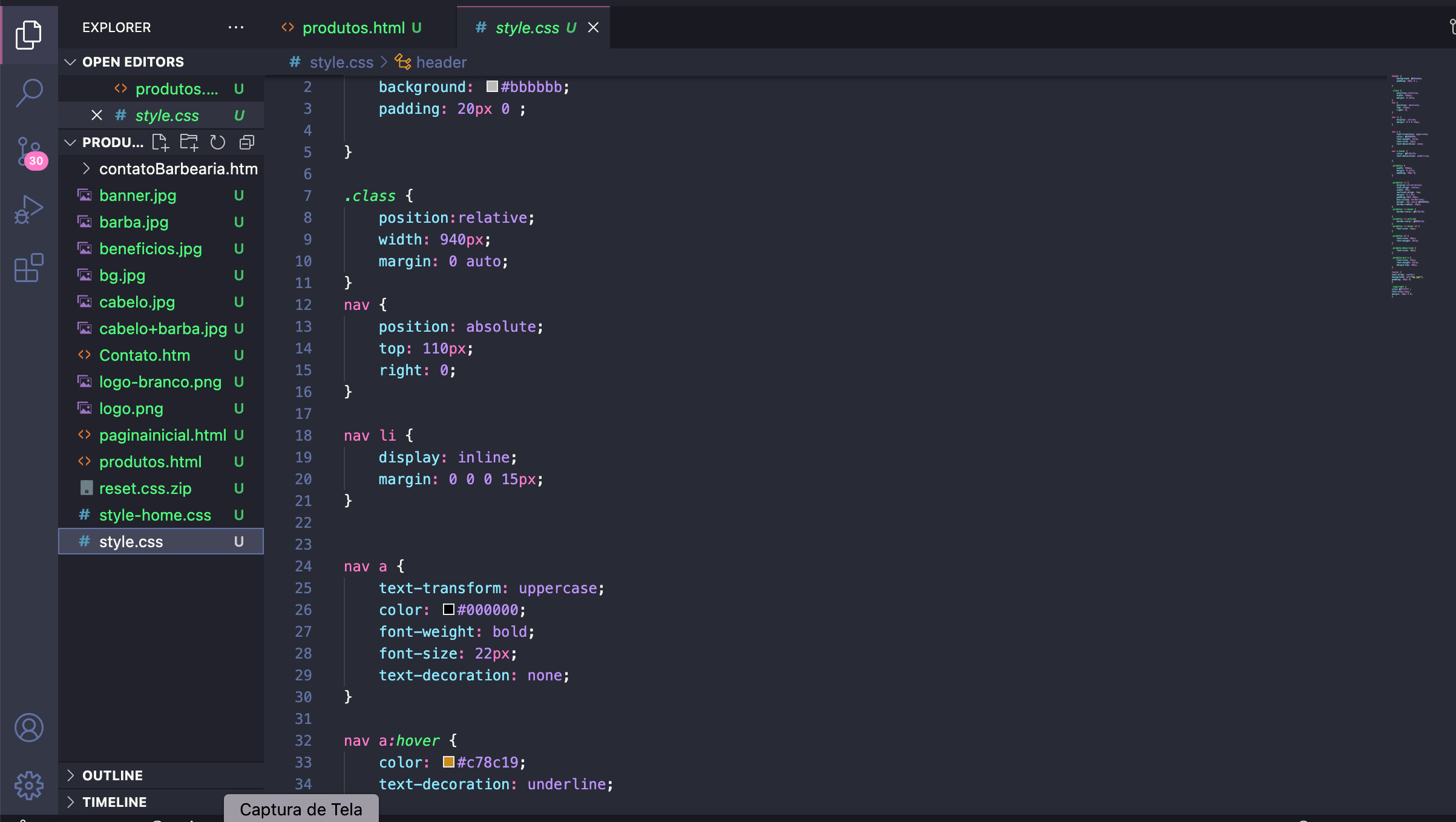Click the 'nav a:hover' selector
This screenshot has height=822, width=1456.
(x=392, y=740)
